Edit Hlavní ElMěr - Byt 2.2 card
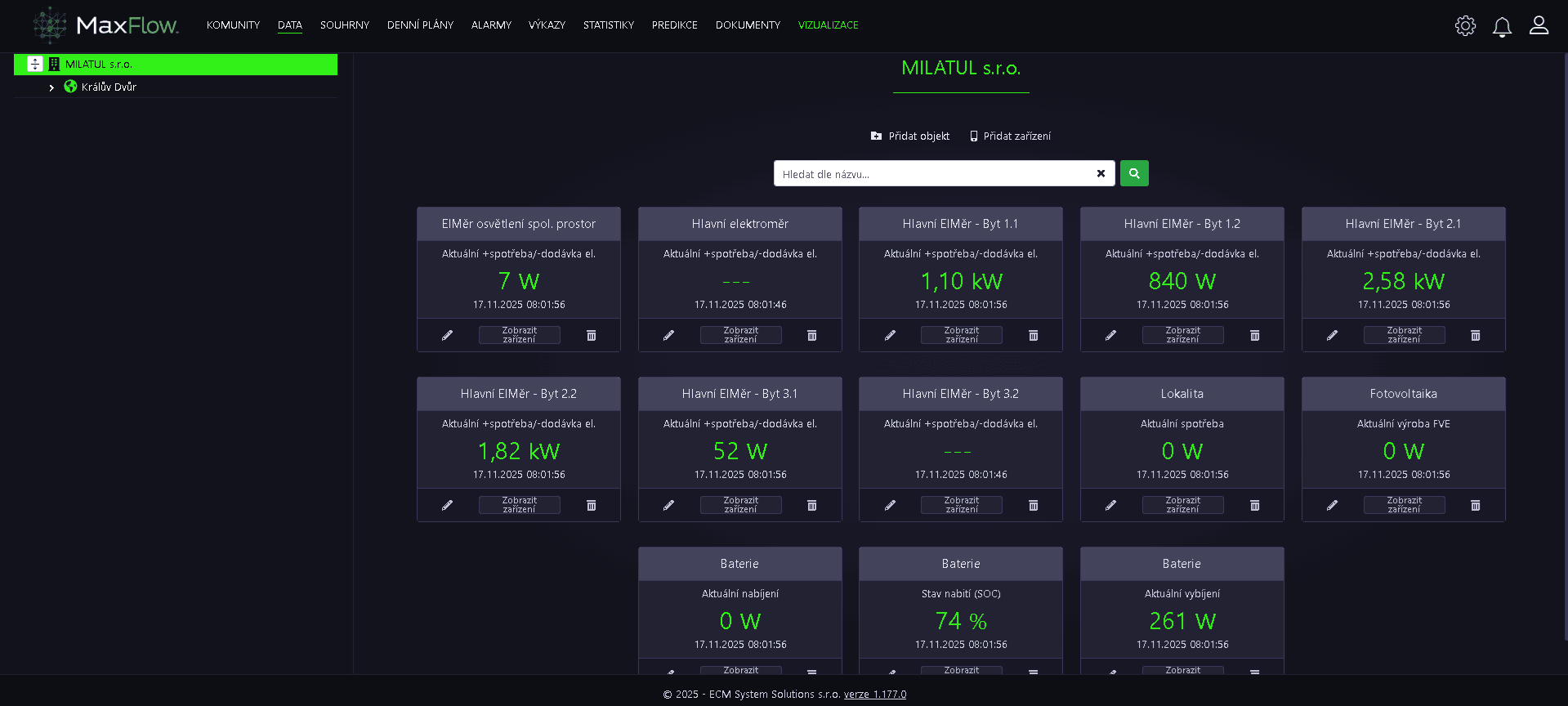This screenshot has width=1568, height=706. (x=447, y=505)
